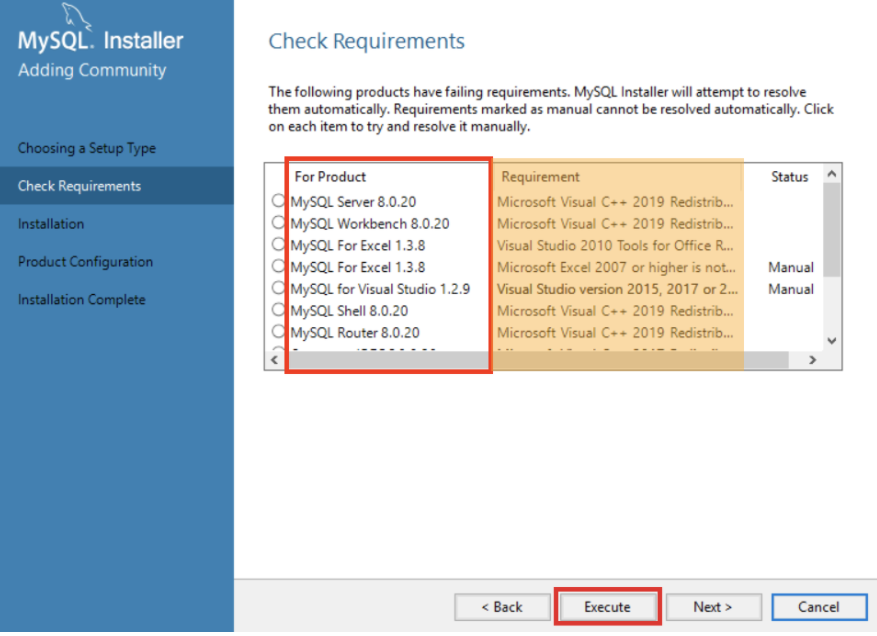Click Visual Studio version 2015, 2017 requirement
This screenshot has width=877, height=636.
[617, 289]
